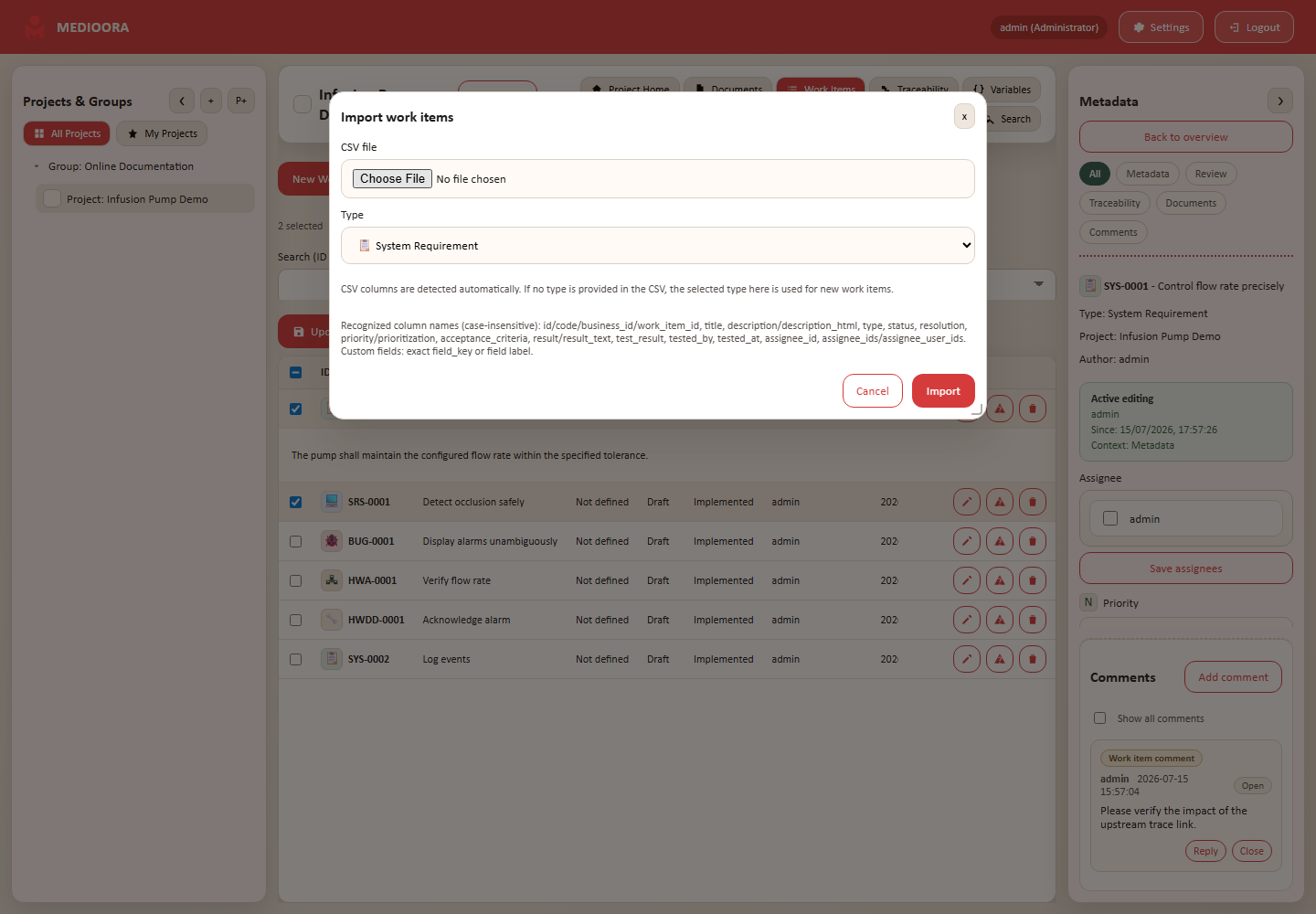
Task: Delete HWA-0001 with its trash icon
Action: coord(1033,580)
